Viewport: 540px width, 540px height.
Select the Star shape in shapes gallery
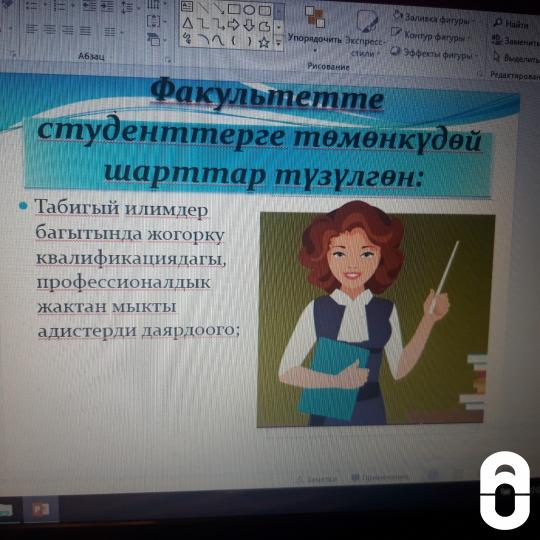click(264, 43)
